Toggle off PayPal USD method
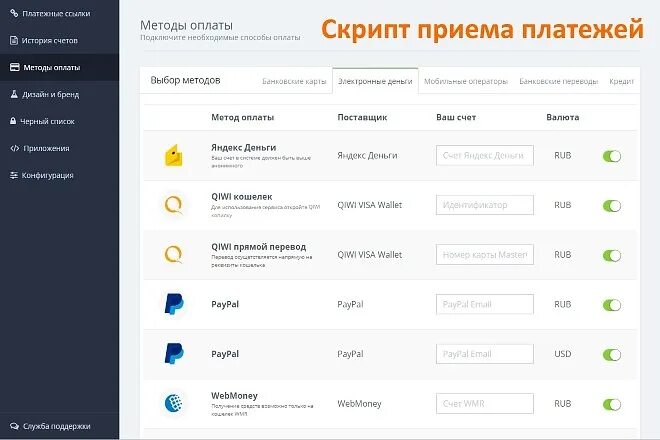Viewport: 660px width, 440px height. tap(612, 355)
